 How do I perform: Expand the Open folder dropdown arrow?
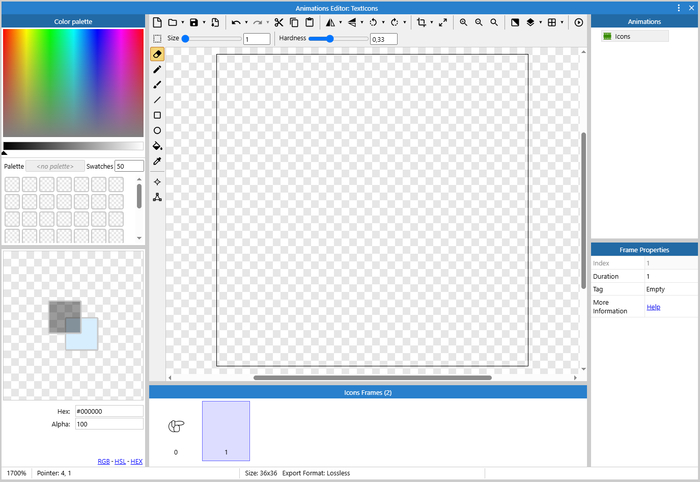pyautogui.click(x=182, y=22)
